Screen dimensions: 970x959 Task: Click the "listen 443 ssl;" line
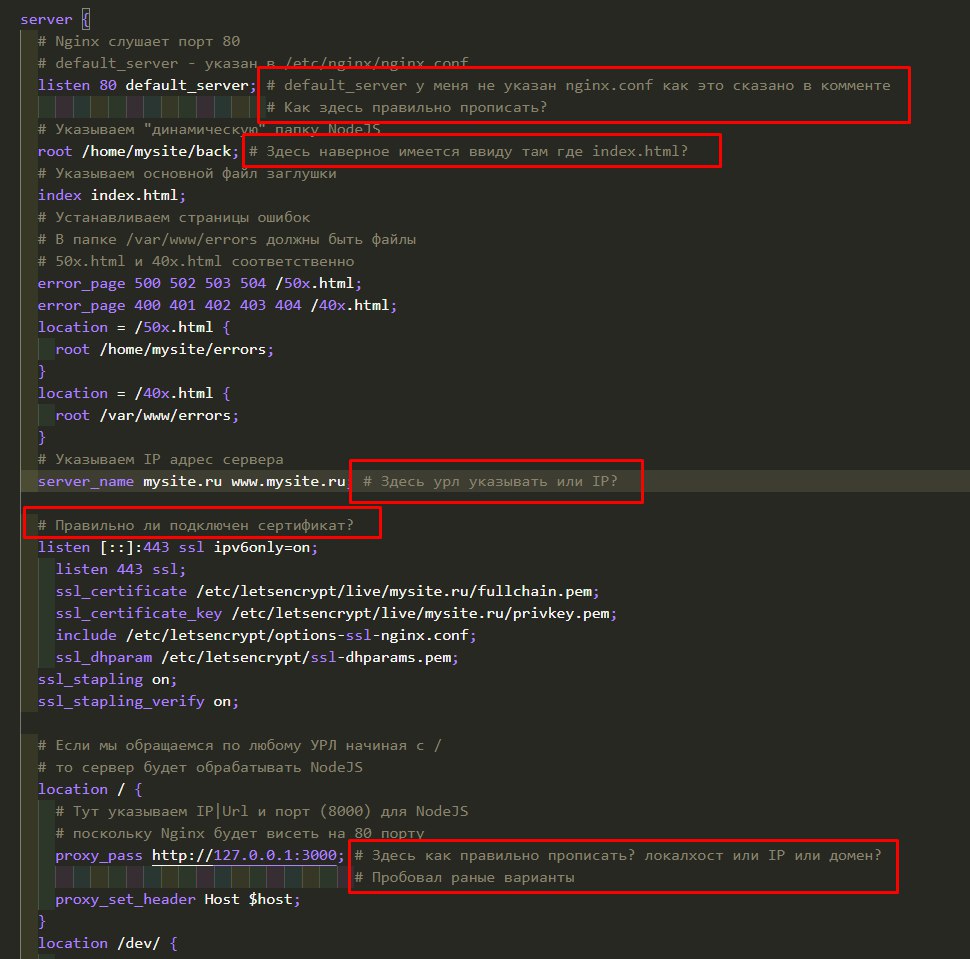pyautogui.click(x=121, y=569)
